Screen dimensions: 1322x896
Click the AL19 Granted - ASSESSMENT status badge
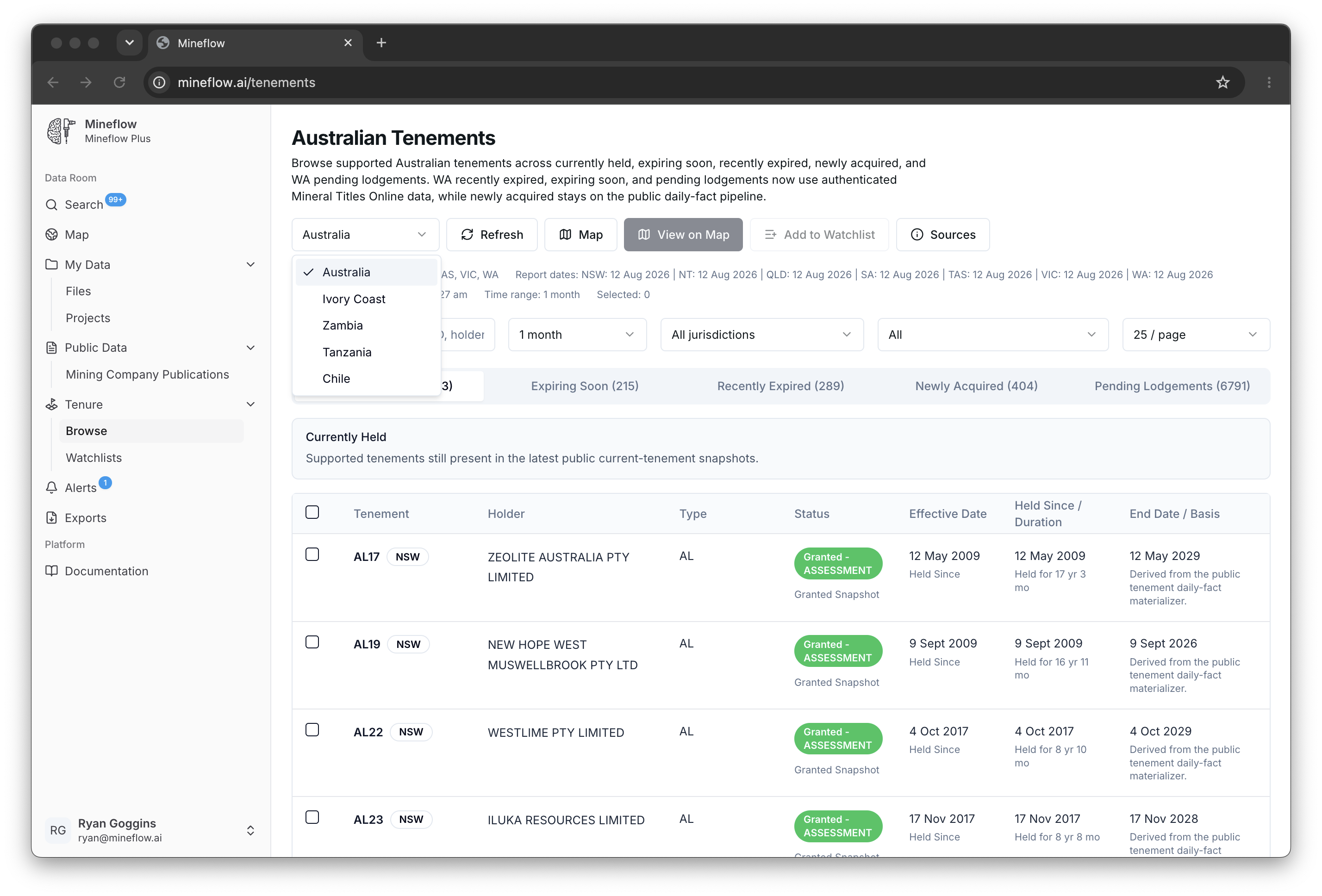pos(838,651)
